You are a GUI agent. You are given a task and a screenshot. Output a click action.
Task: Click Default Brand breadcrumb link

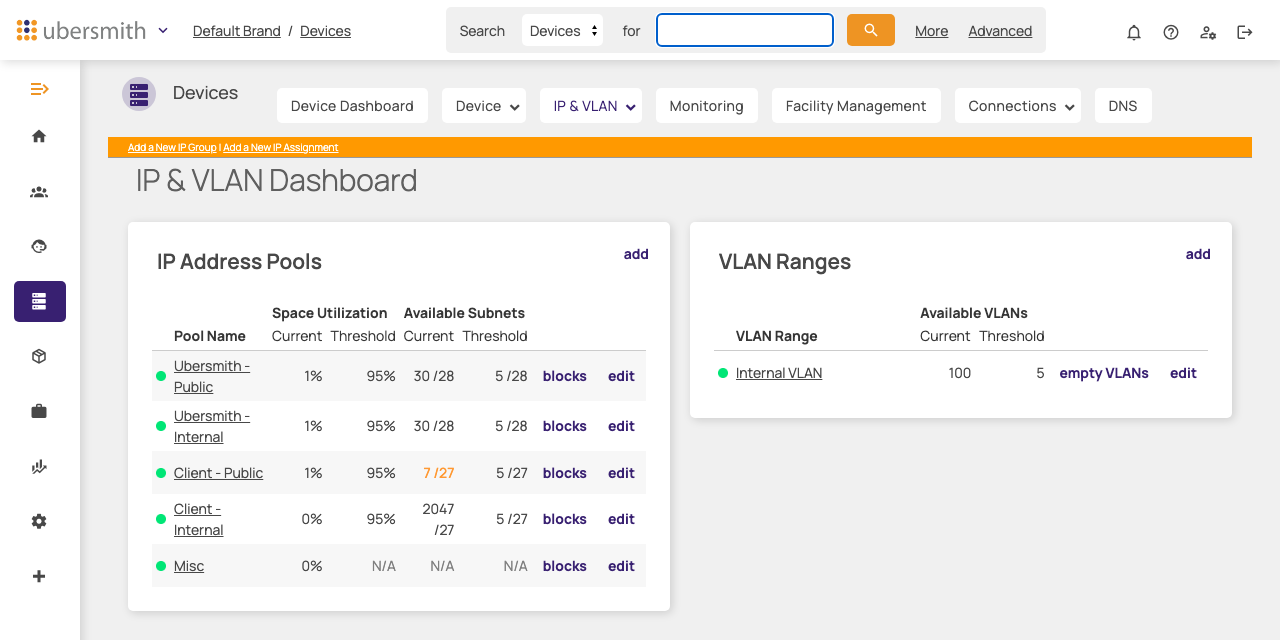click(x=237, y=31)
